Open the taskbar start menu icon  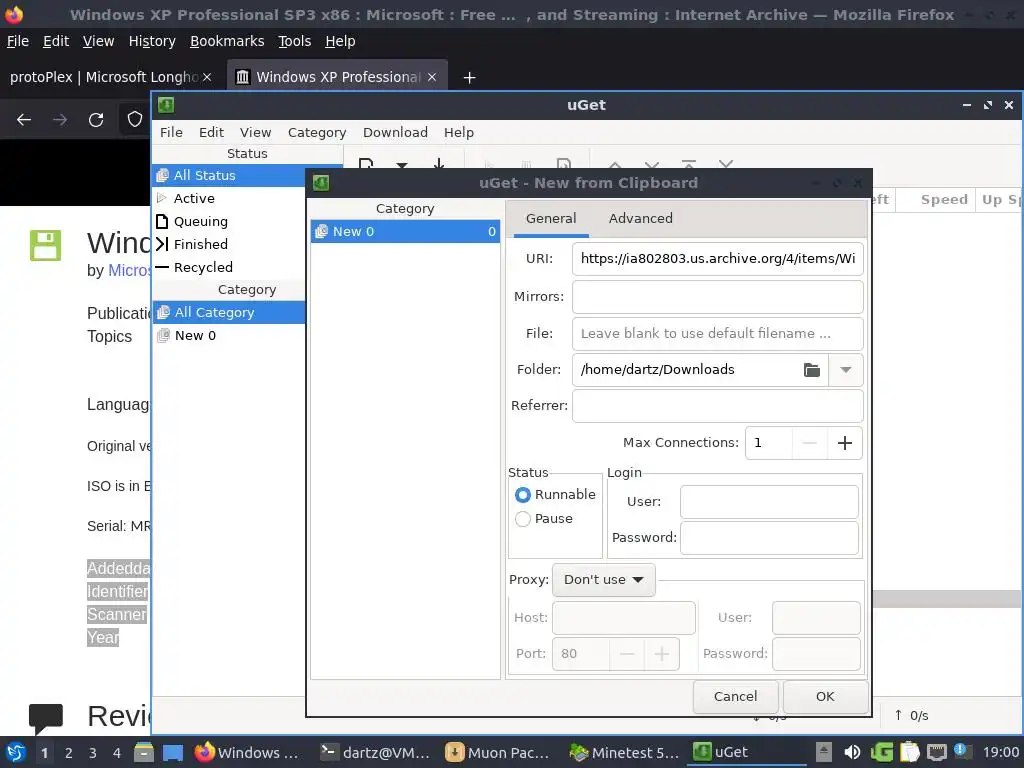[16, 752]
